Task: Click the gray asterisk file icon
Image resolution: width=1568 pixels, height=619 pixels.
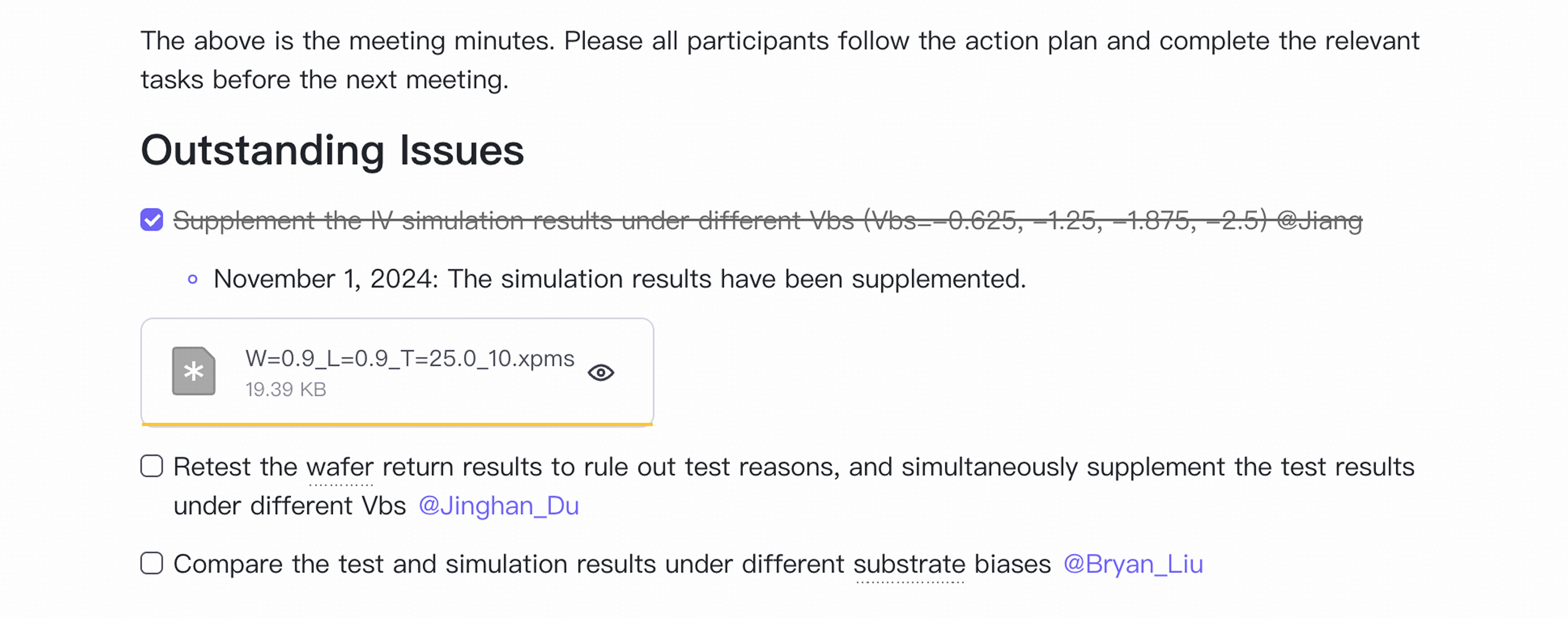Action: tap(194, 371)
